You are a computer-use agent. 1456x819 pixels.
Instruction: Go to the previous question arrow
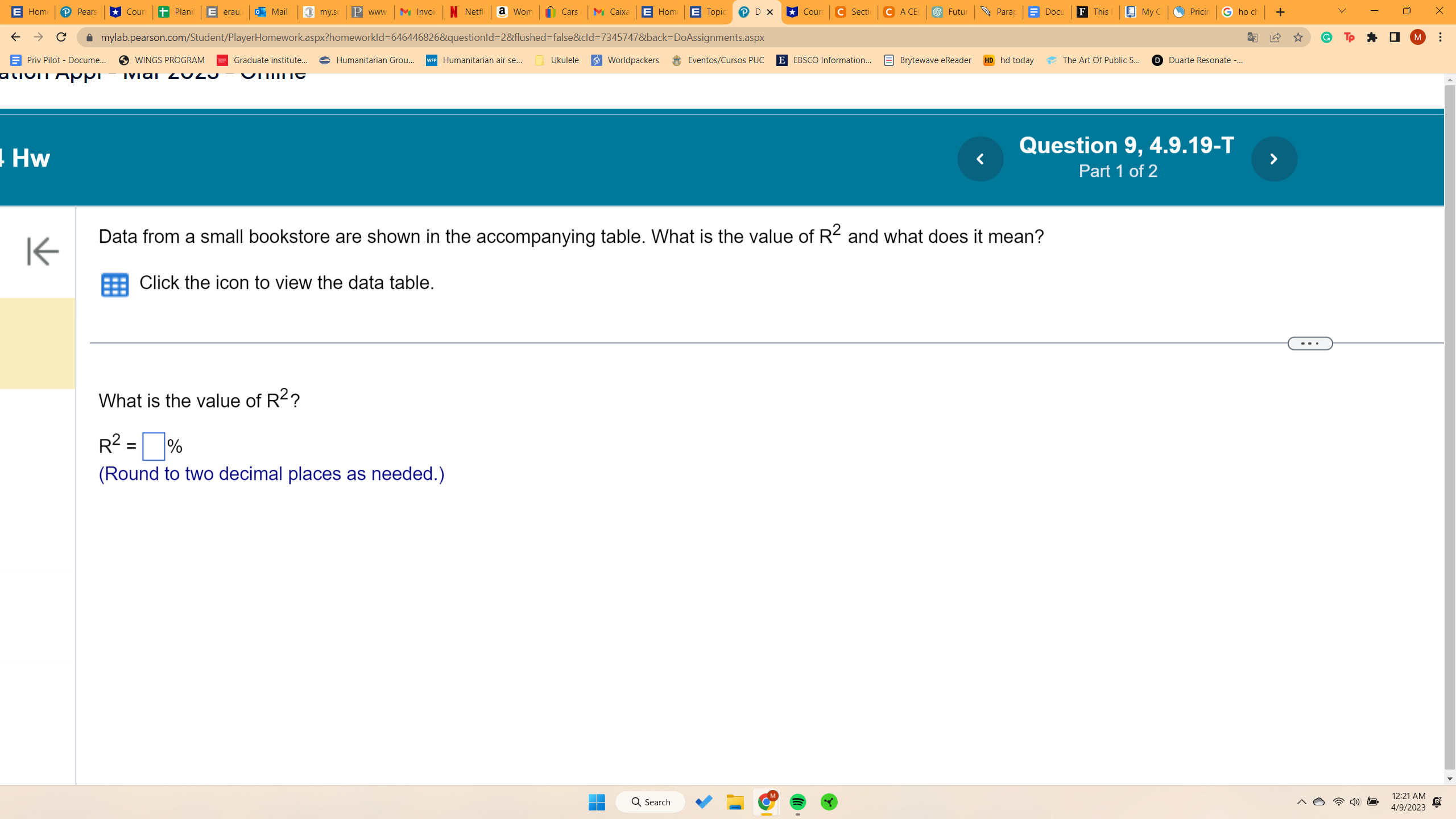click(x=980, y=159)
